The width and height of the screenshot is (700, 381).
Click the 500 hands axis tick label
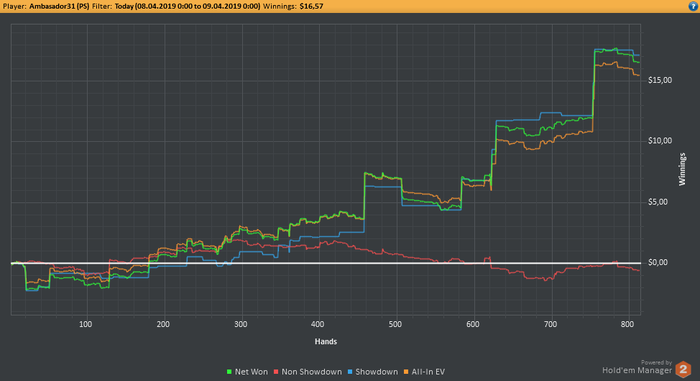(x=395, y=324)
